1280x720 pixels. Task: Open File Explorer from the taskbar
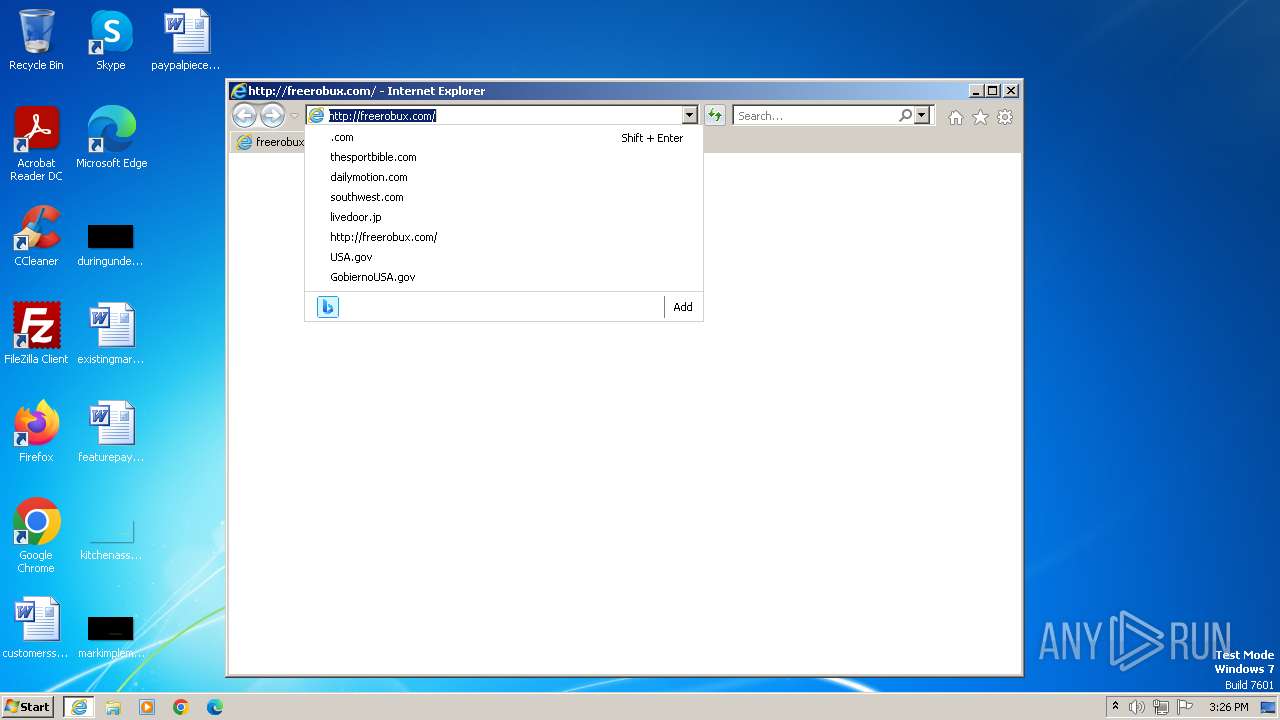[113, 707]
